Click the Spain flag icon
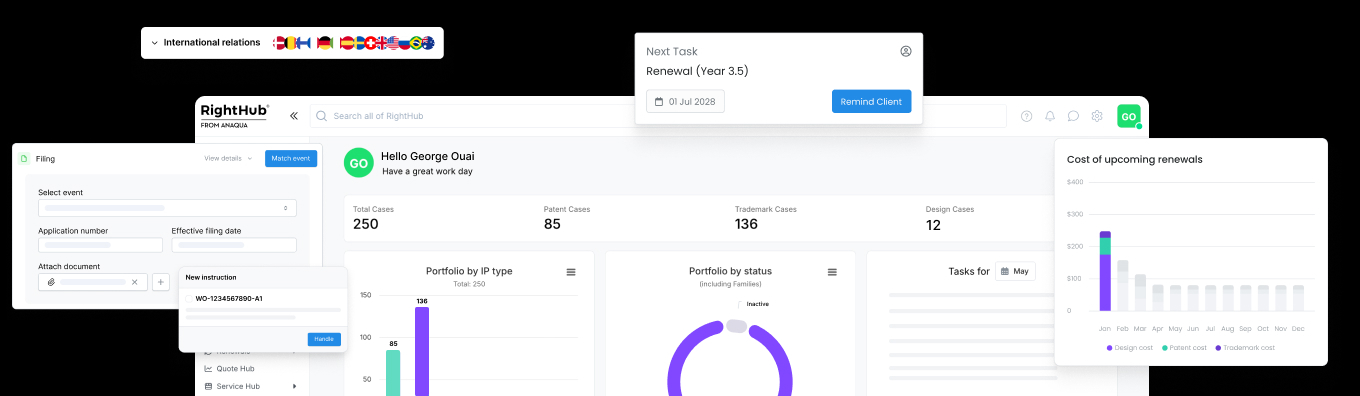1360x396 pixels. pos(347,43)
